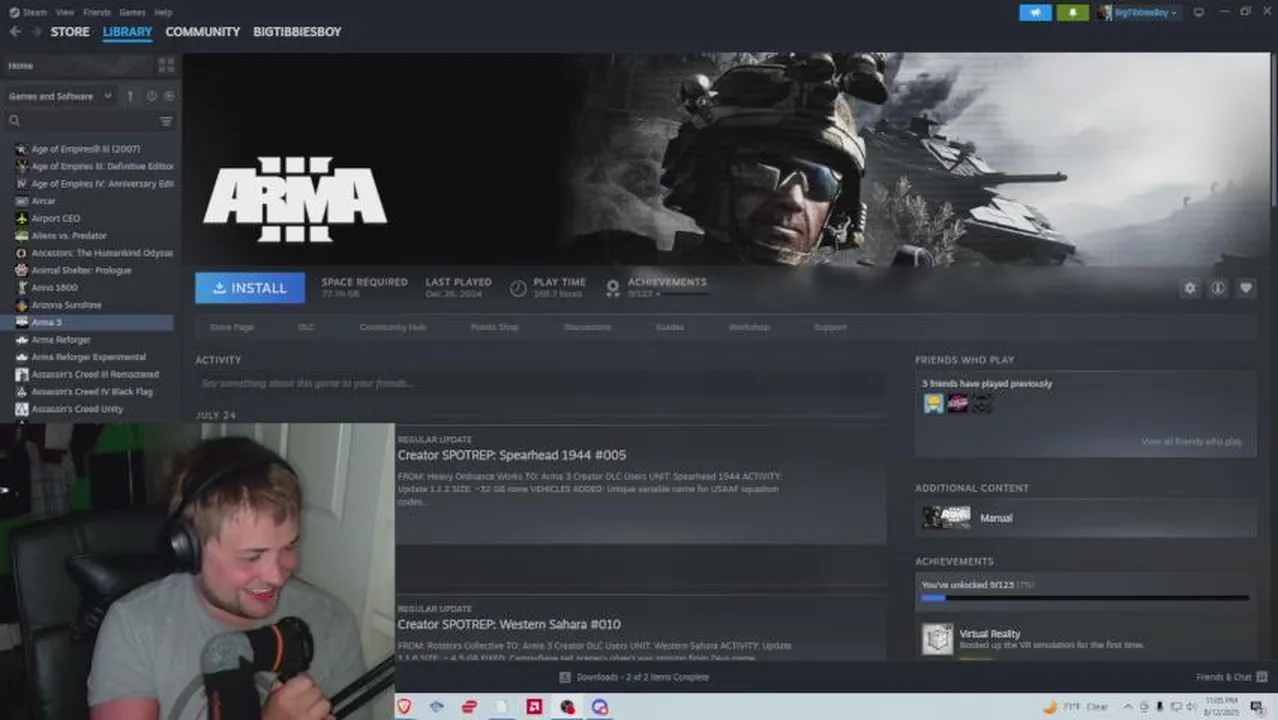The height and width of the screenshot is (720, 1278).
Task: Open the BIGTIBBIESBOY profile tab
Action: (x=297, y=32)
